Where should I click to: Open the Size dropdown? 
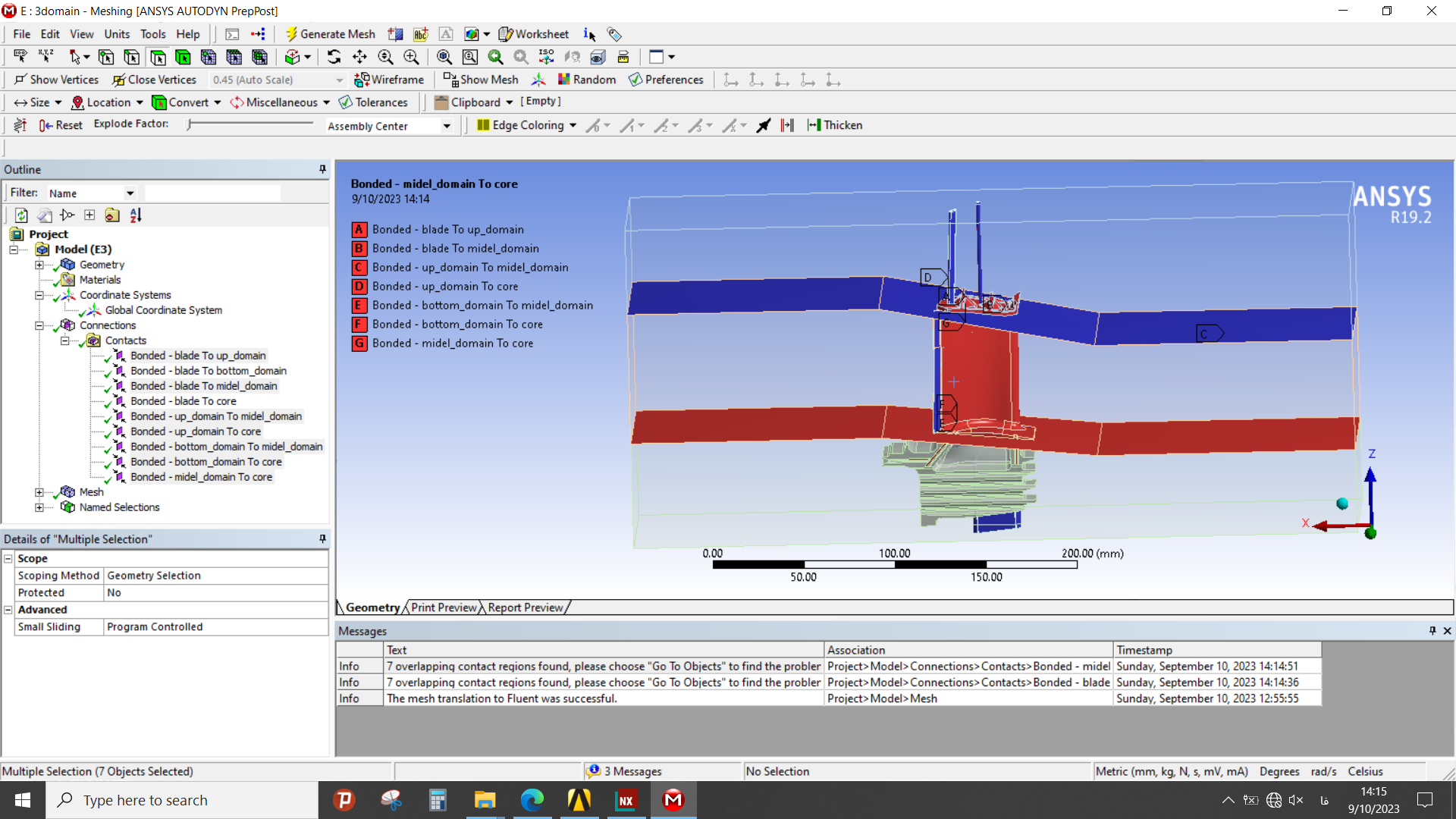click(37, 102)
